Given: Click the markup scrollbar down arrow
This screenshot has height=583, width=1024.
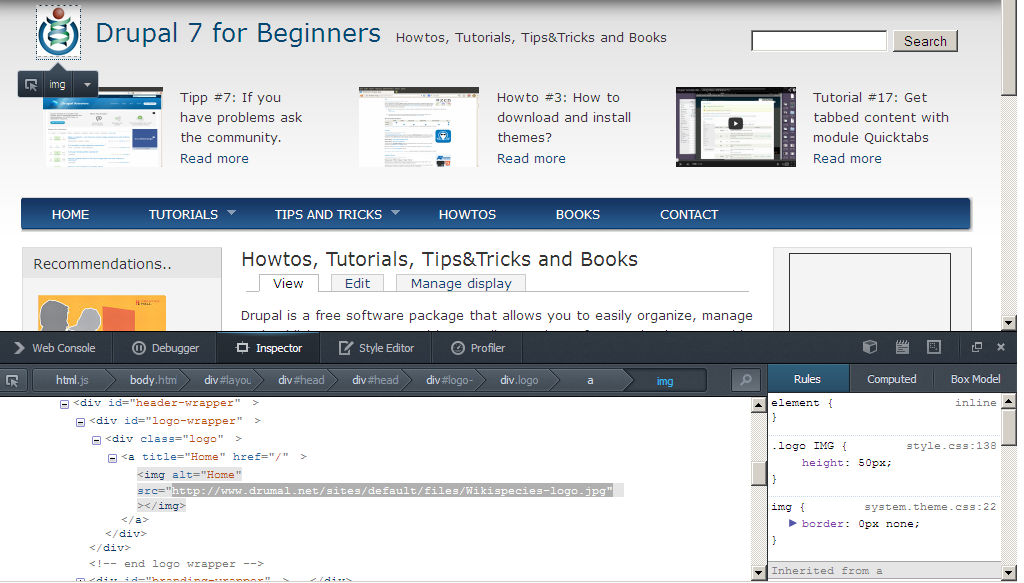Looking at the screenshot, I should [x=758, y=573].
